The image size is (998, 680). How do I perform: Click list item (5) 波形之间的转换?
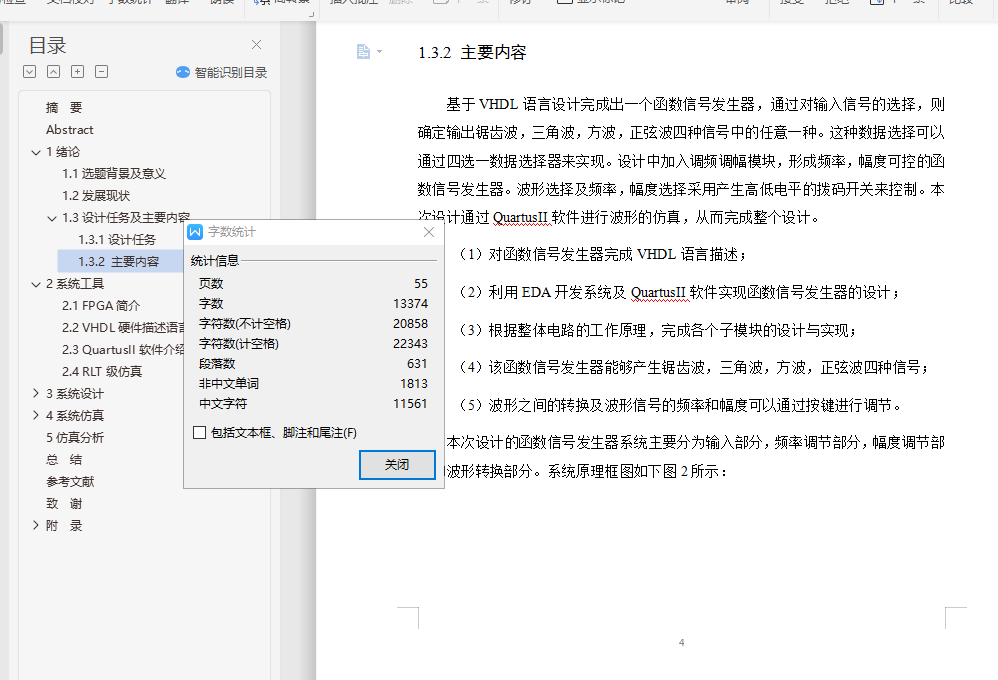click(x=678, y=406)
